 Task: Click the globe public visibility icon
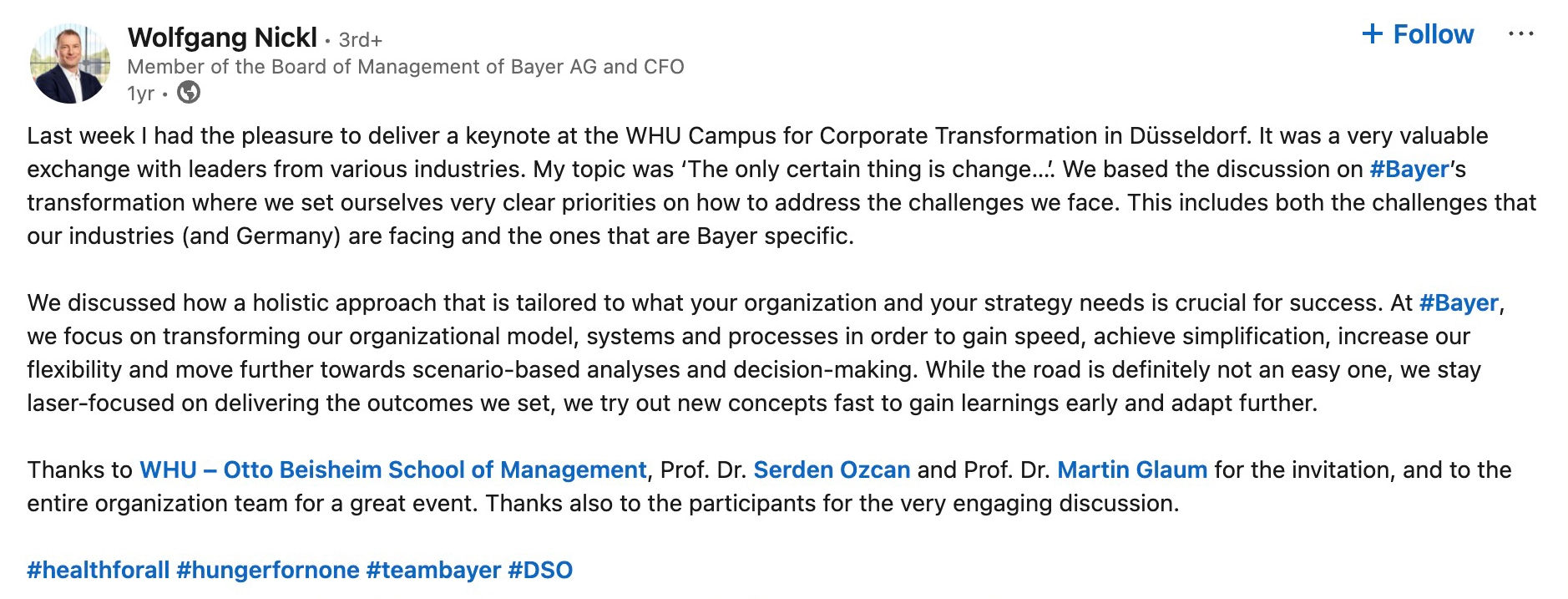190,93
